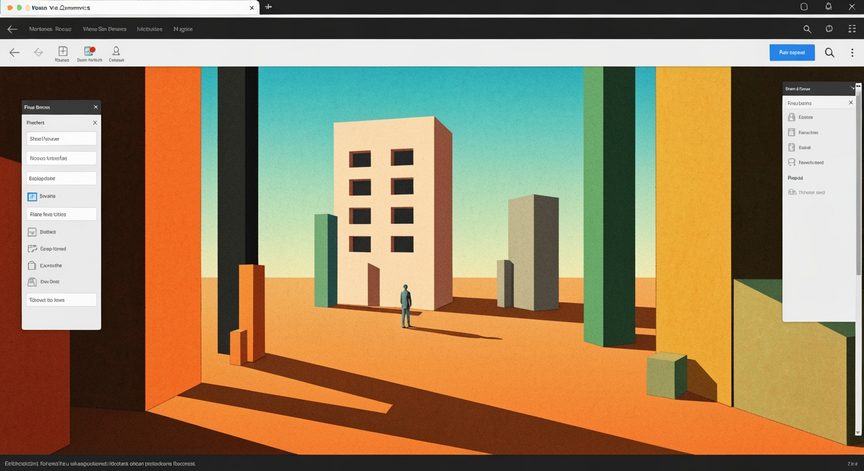Click the toolbar icon with the red dot
The width and height of the screenshot is (864, 471).
tap(89, 51)
